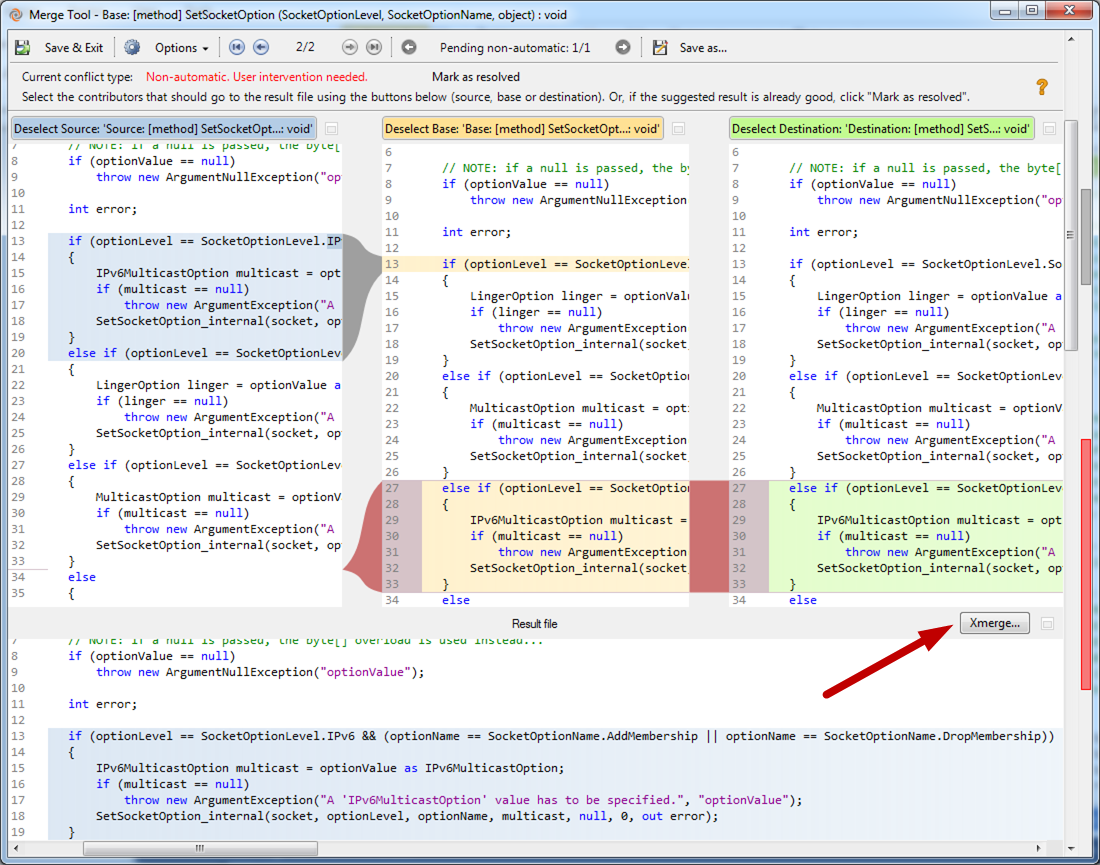Viewport: 1100px width, 865px height.
Task: Click source pane line 34 'else'
Action: coord(82,577)
